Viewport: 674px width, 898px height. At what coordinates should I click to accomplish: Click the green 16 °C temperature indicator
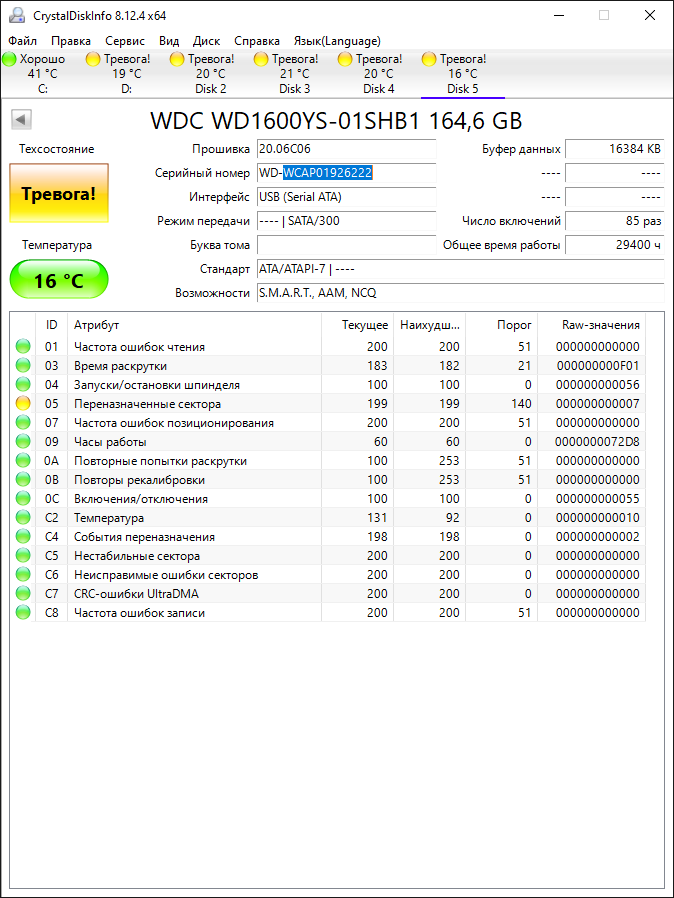[x=58, y=279]
